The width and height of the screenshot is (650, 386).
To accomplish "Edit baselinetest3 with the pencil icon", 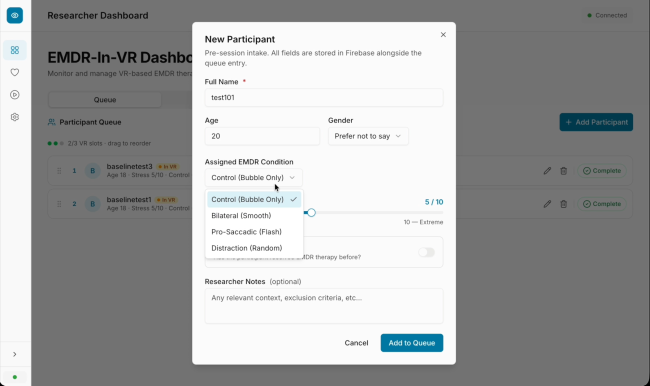I will pyautogui.click(x=547, y=171).
